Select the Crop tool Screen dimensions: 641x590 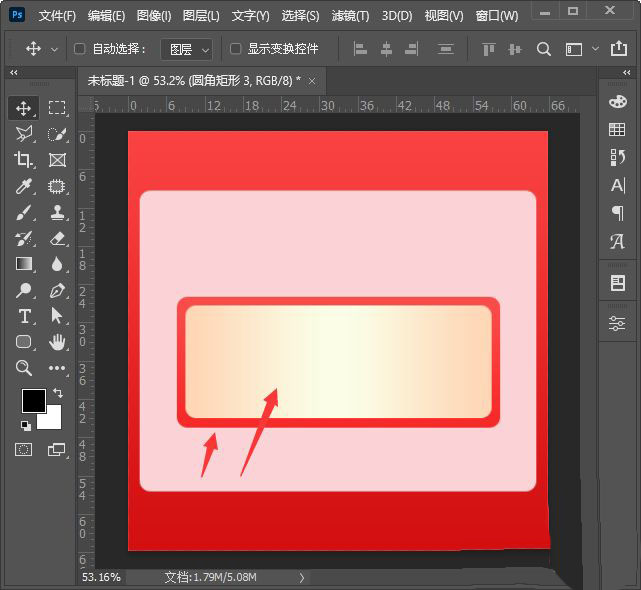click(x=23, y=159)
